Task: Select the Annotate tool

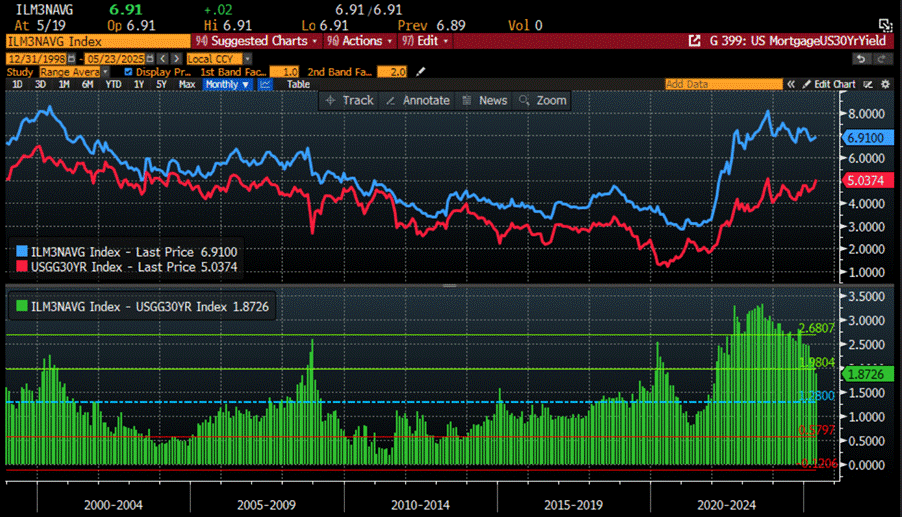Action: 418,100
